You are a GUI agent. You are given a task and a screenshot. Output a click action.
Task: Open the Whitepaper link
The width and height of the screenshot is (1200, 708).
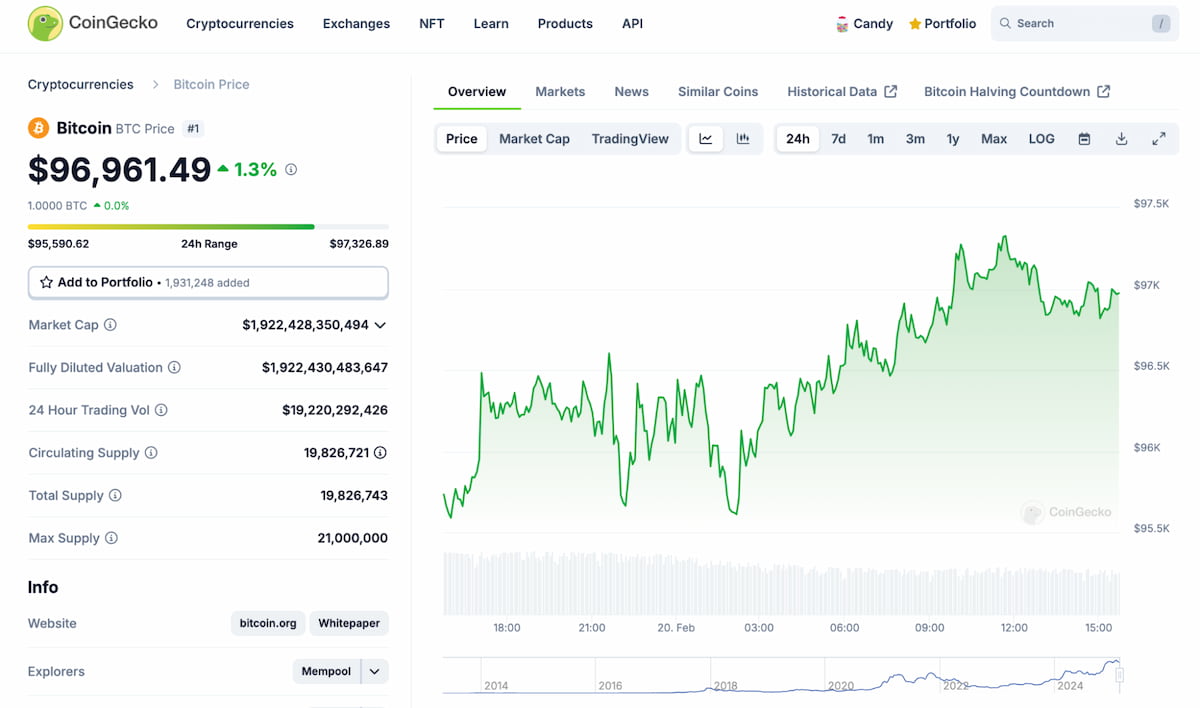(x=349, y=623)
